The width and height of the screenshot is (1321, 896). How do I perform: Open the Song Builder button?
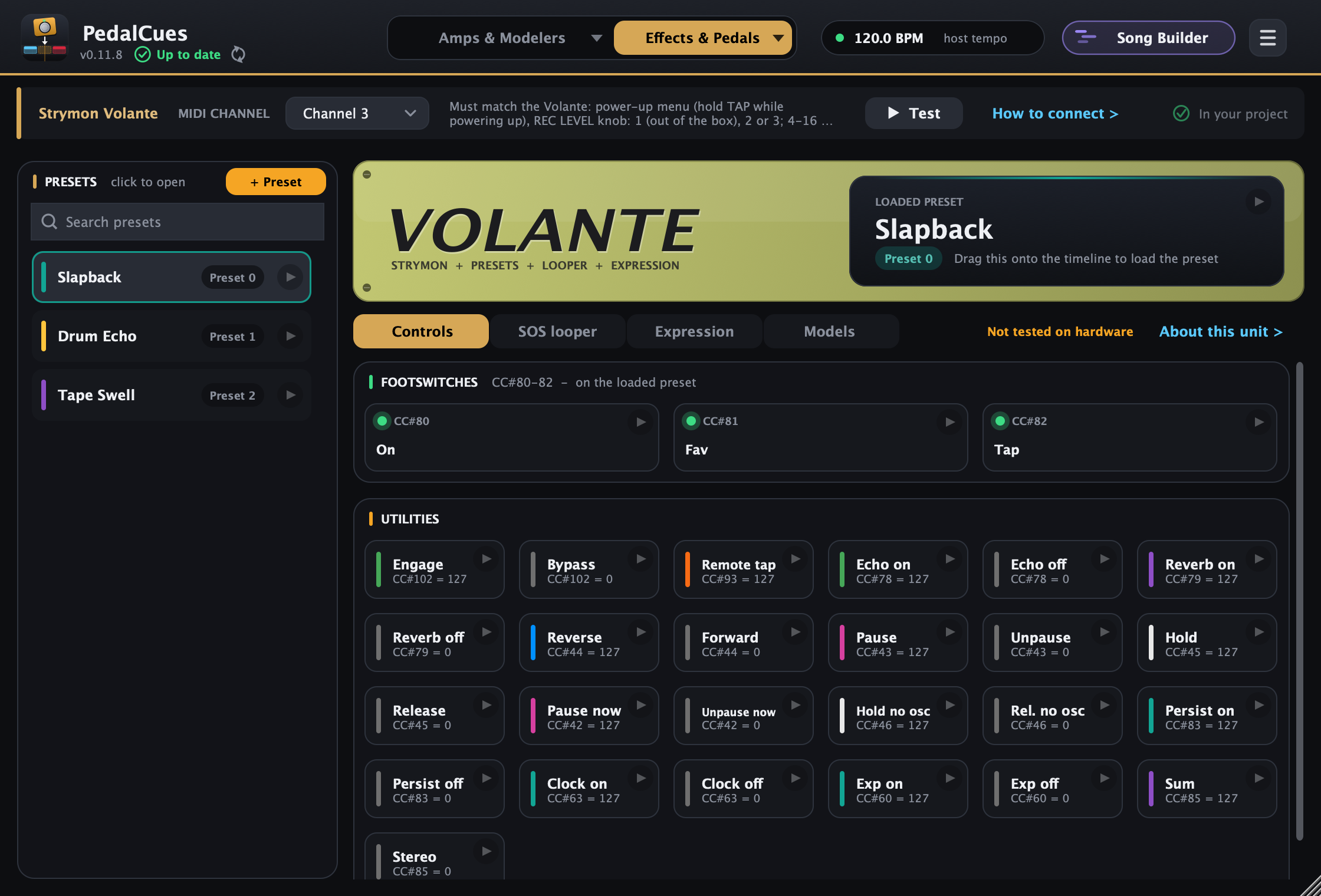tap(1148, 38)
